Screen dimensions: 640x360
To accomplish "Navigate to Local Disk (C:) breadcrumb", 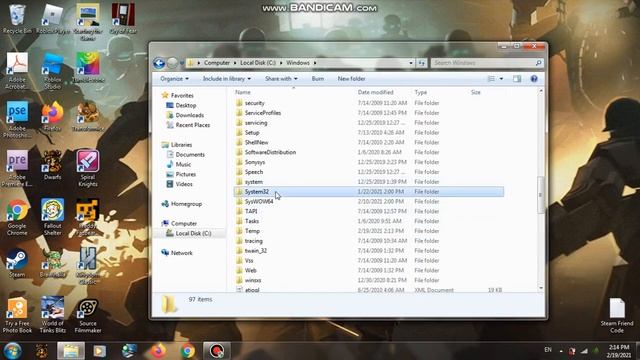I will (258, 63).
